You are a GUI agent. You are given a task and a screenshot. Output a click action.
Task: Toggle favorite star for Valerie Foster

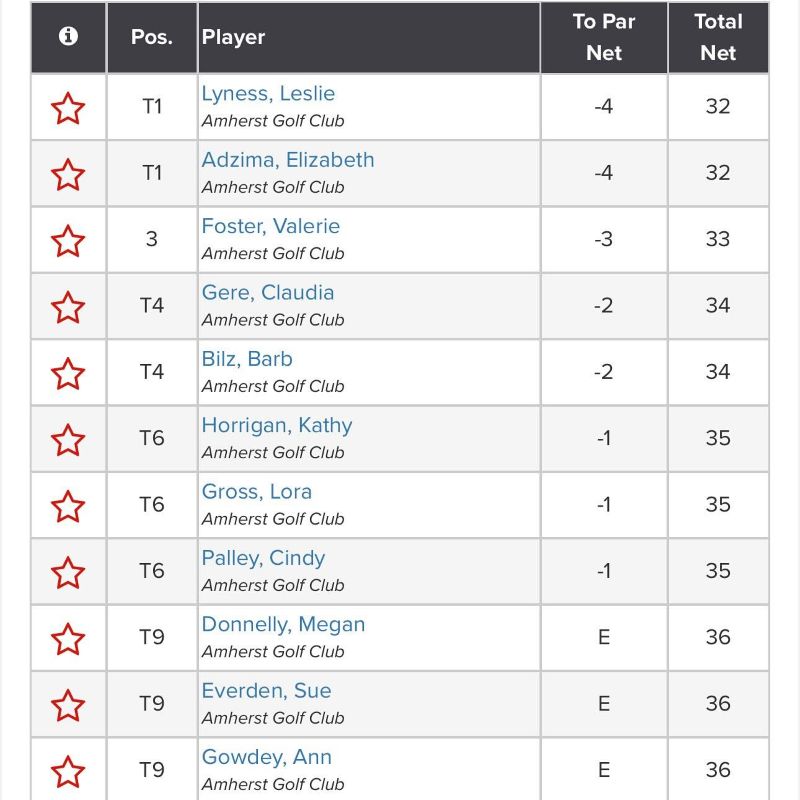[x=68, y=241]
